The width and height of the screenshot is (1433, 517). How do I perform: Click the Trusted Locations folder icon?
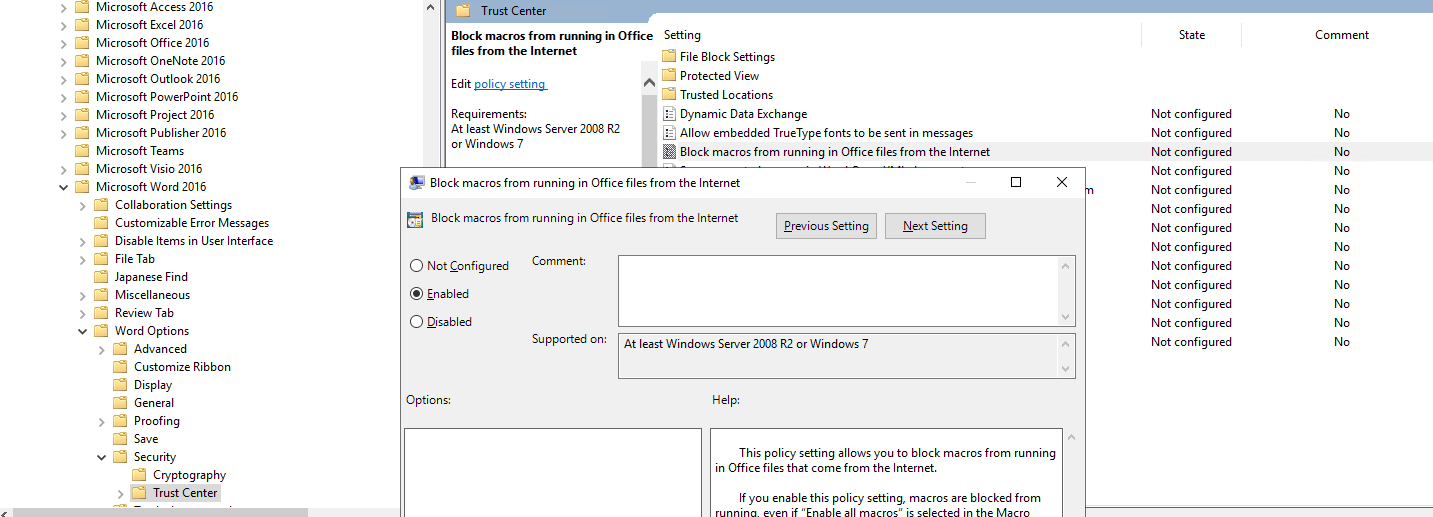tap(669, 95)
